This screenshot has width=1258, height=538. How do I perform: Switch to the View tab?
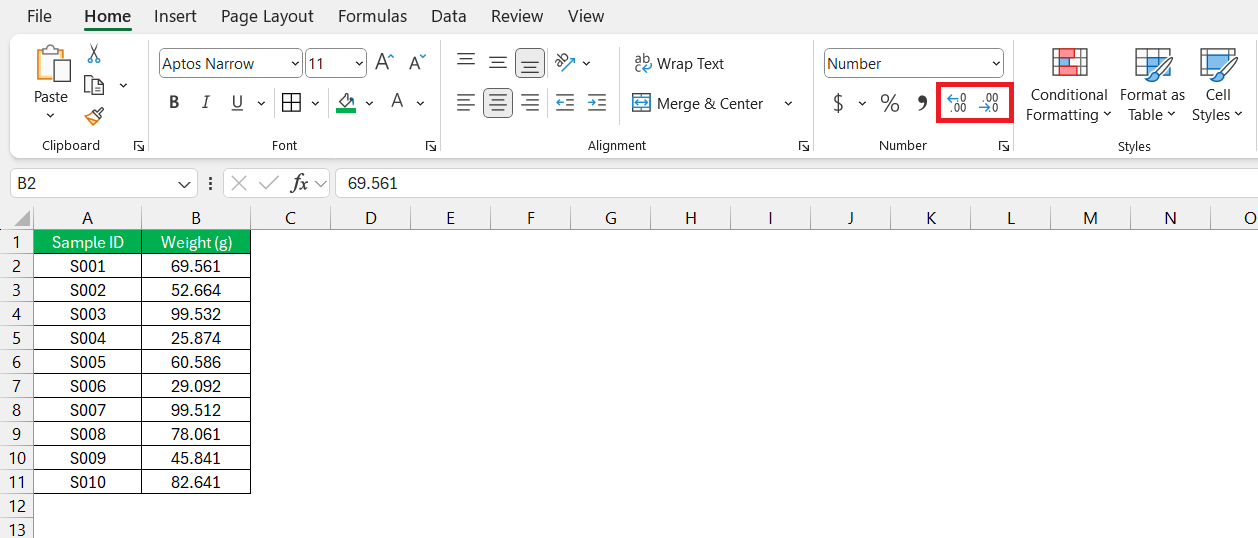coord(586,16)
